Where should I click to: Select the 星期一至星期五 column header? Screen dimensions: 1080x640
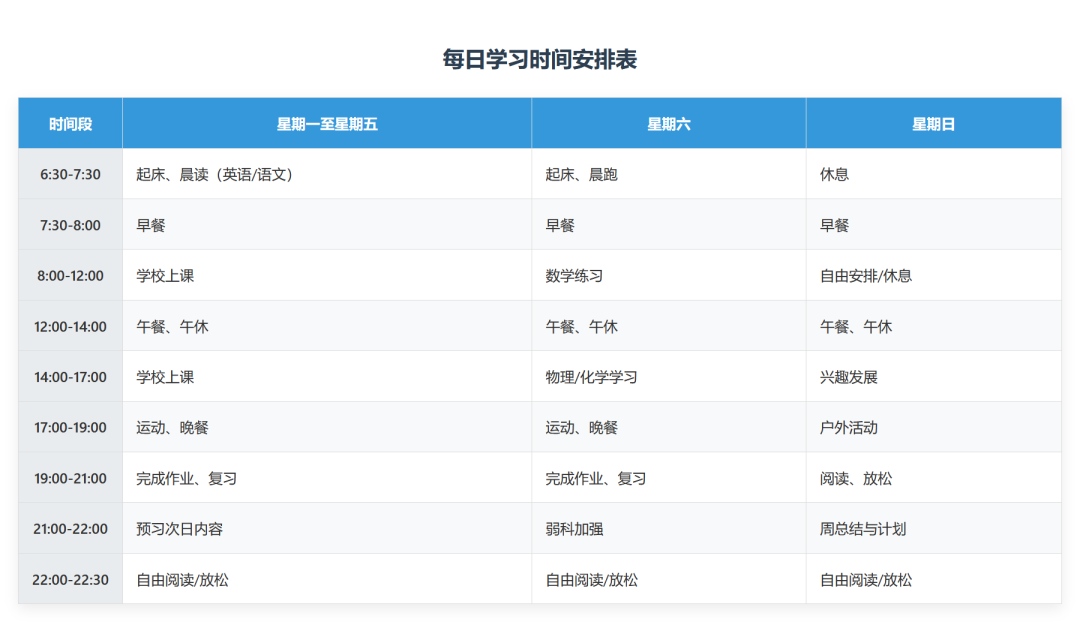pos(326,122)
